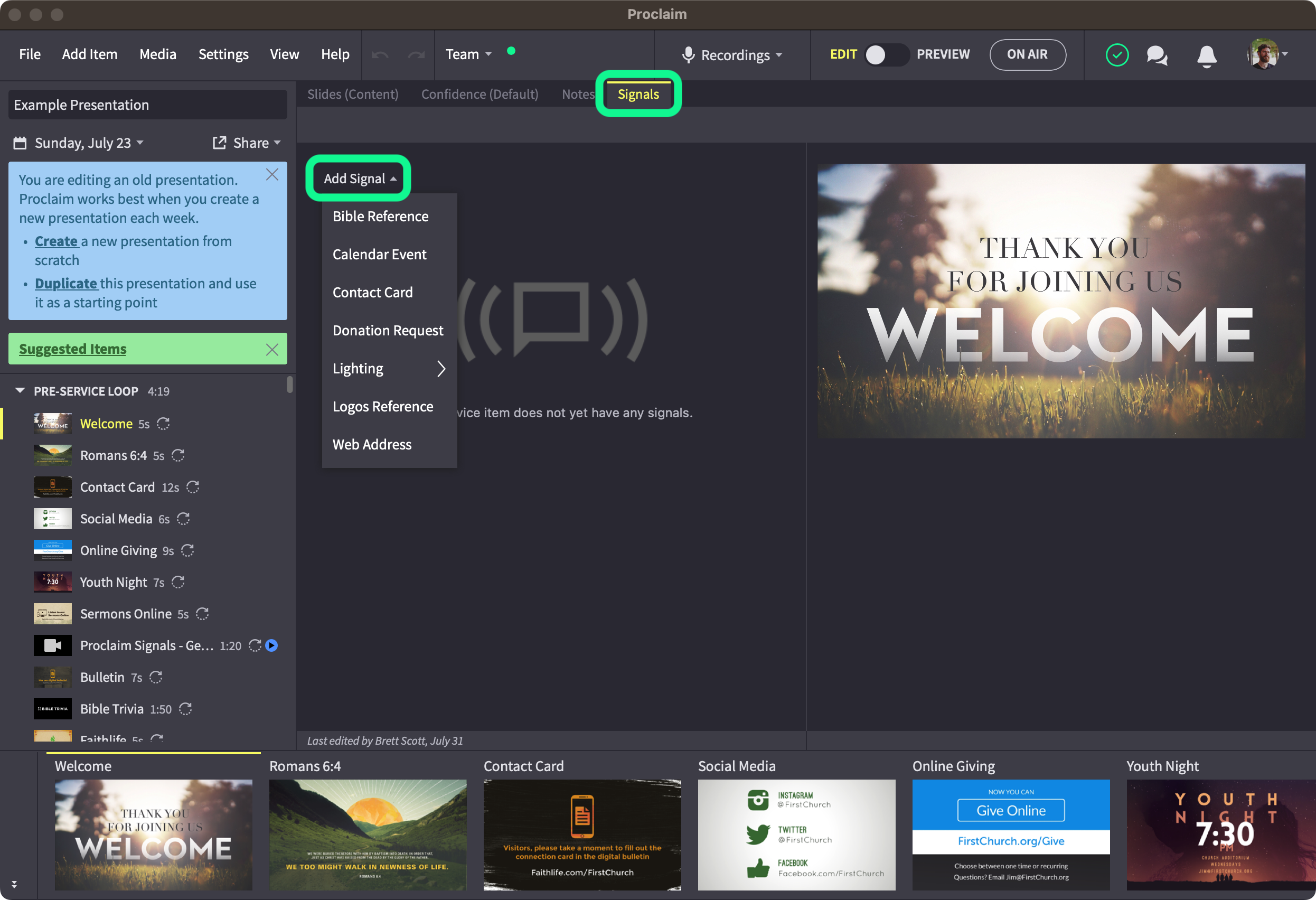Toggle loop icon on Sermons Online item
This screenshot has width=1316, height=900.
[202, 614]
